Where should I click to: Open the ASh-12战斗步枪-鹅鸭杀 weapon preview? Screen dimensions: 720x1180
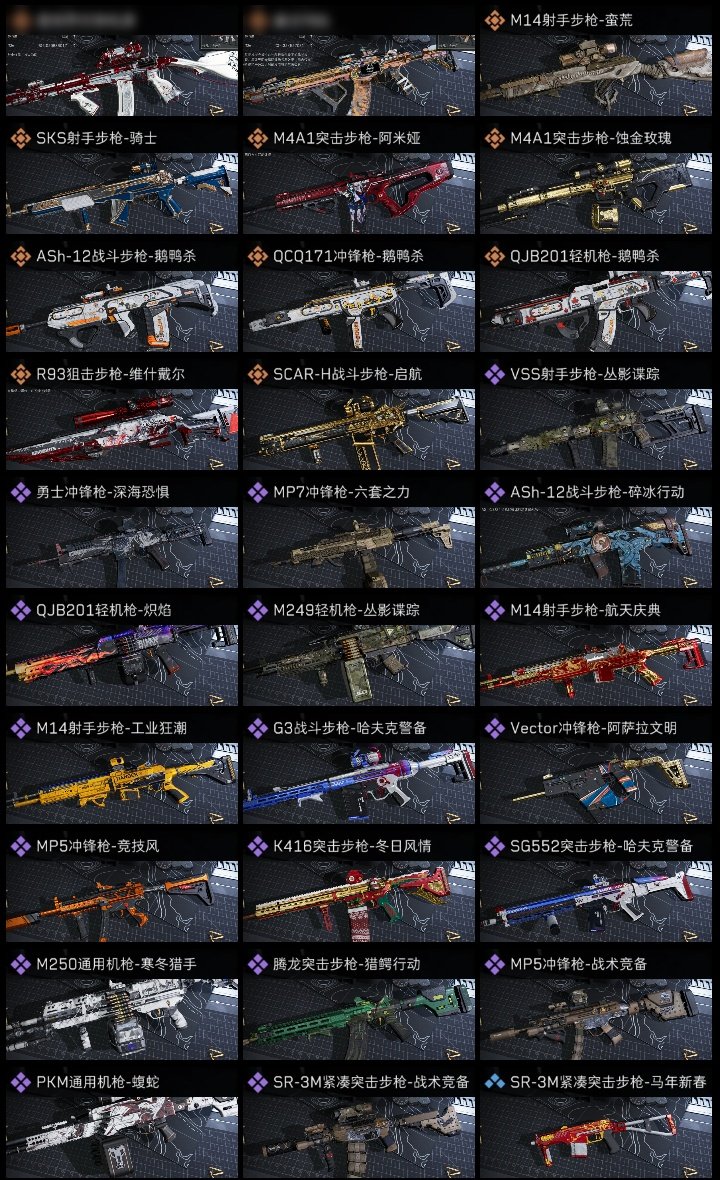tap(122, 312)
